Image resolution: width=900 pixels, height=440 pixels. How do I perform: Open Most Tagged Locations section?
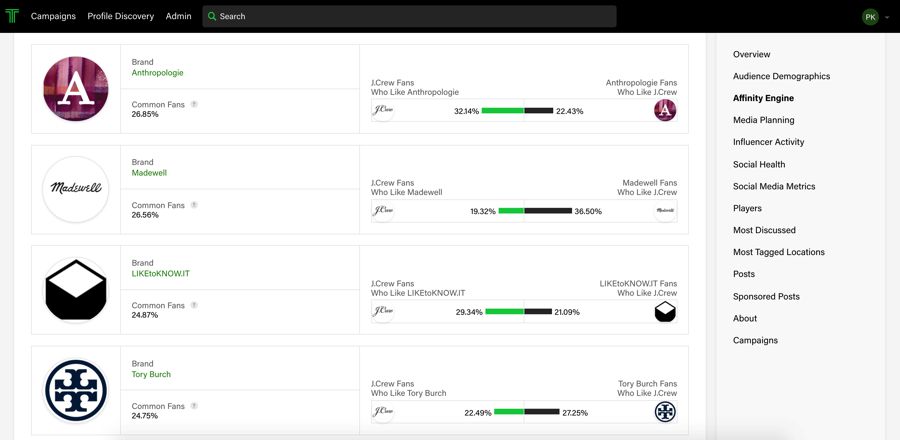(x=778, y=252)
